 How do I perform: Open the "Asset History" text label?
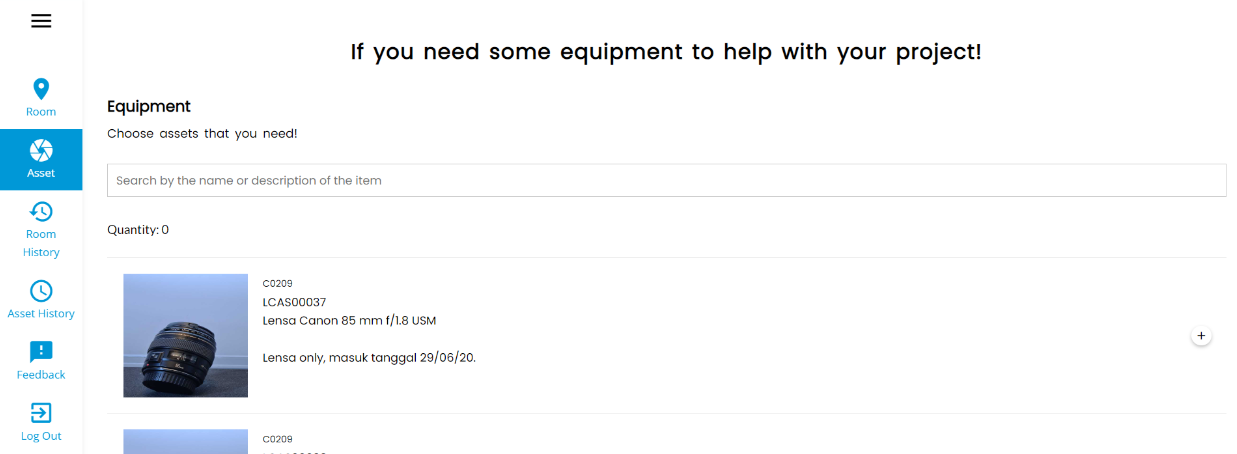point(41,314)
